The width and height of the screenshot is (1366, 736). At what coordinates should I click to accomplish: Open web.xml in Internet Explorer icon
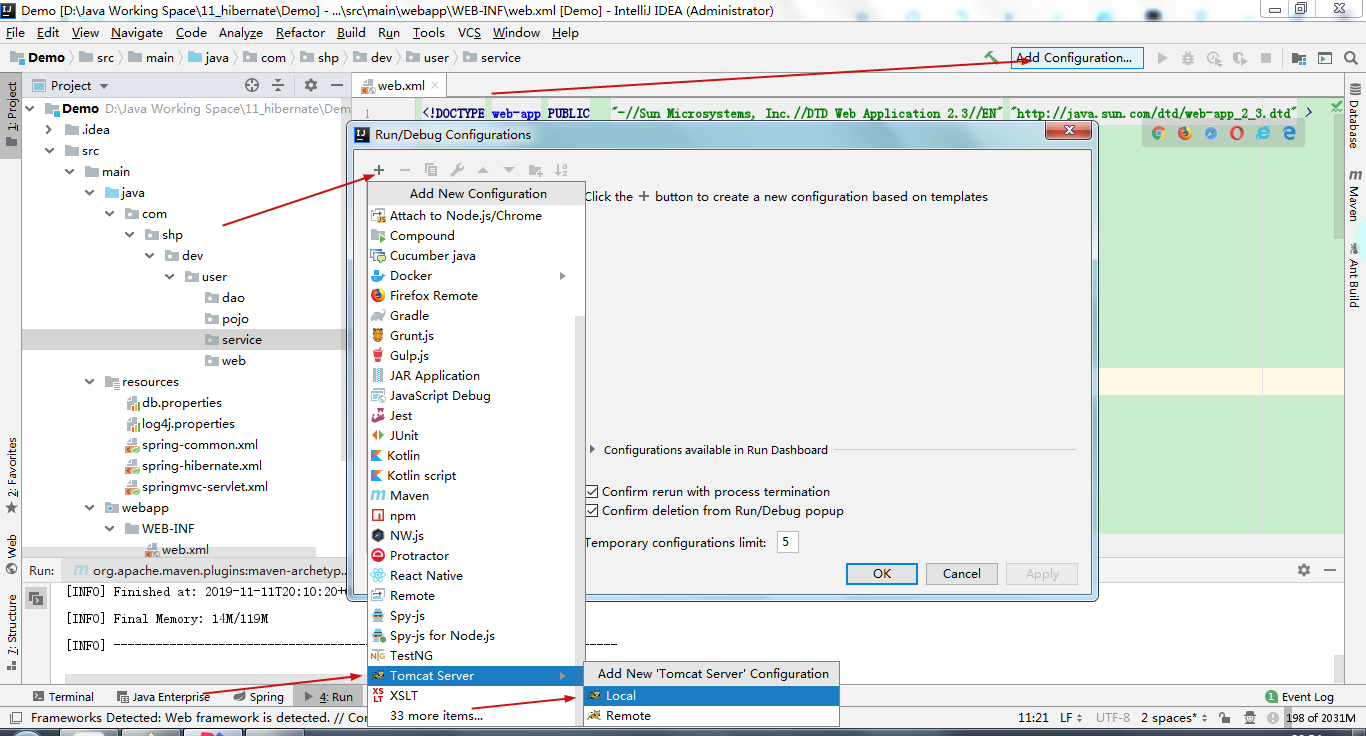click(x=1263, y=132)
